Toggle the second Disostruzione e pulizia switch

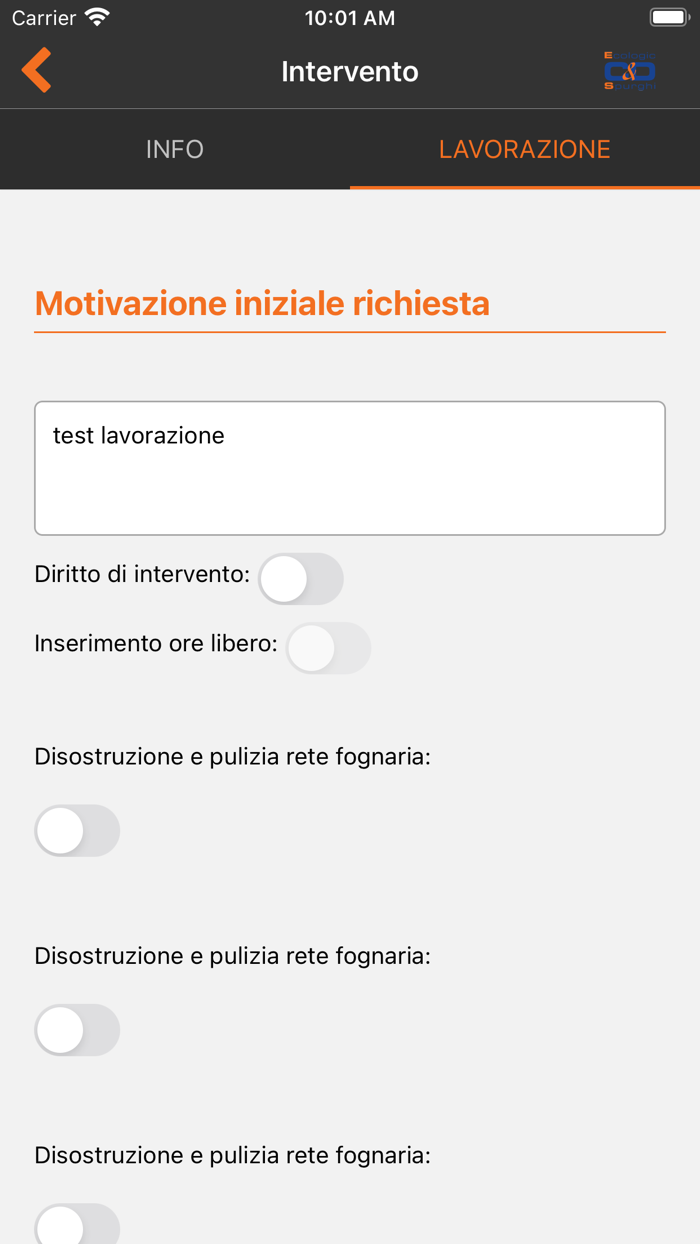pos(77,1030)
